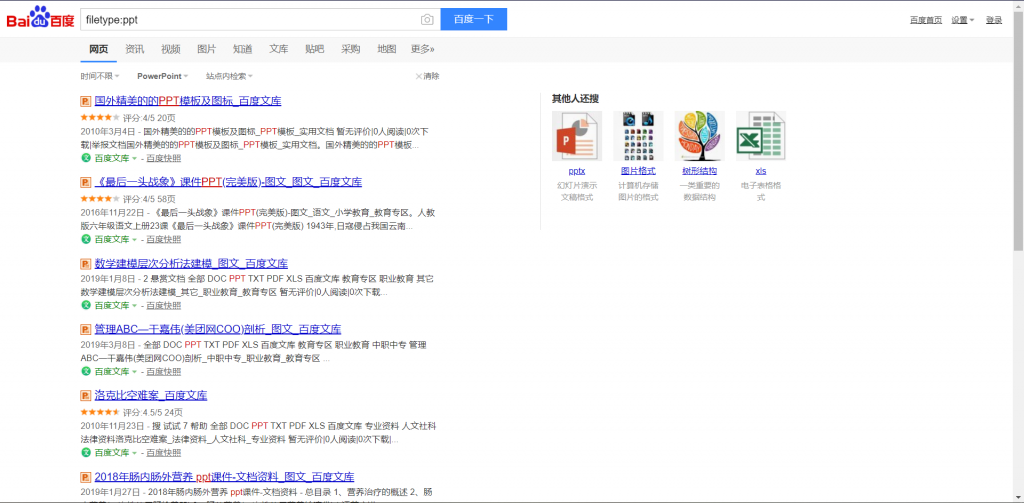This screenshot has height=503, width=1024.
Task: Expand 百度文库 arrow under 管理ABC result
Action: pos(134,372)
